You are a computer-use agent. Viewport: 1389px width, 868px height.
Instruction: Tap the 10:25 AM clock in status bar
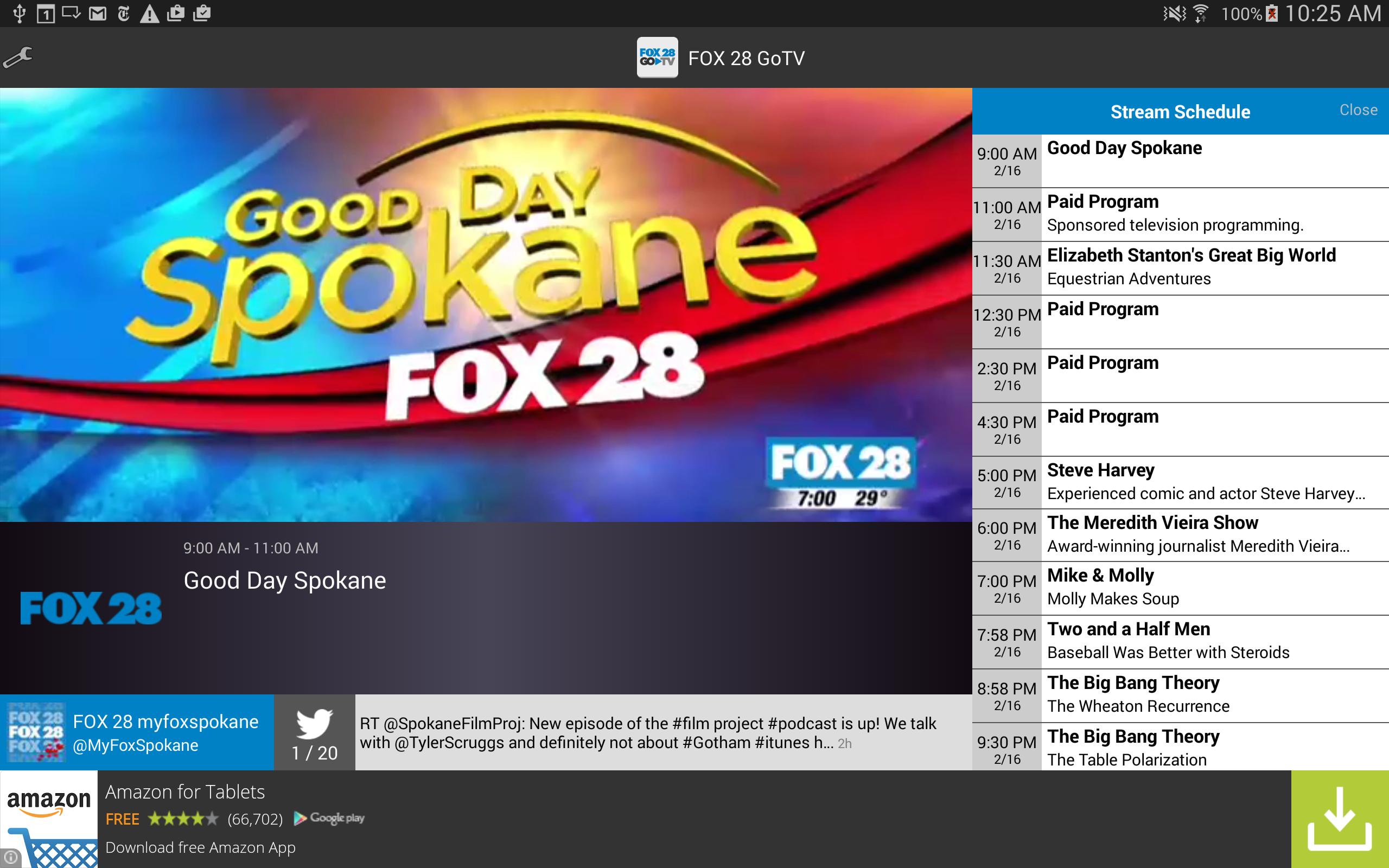tap(1333, 13)
